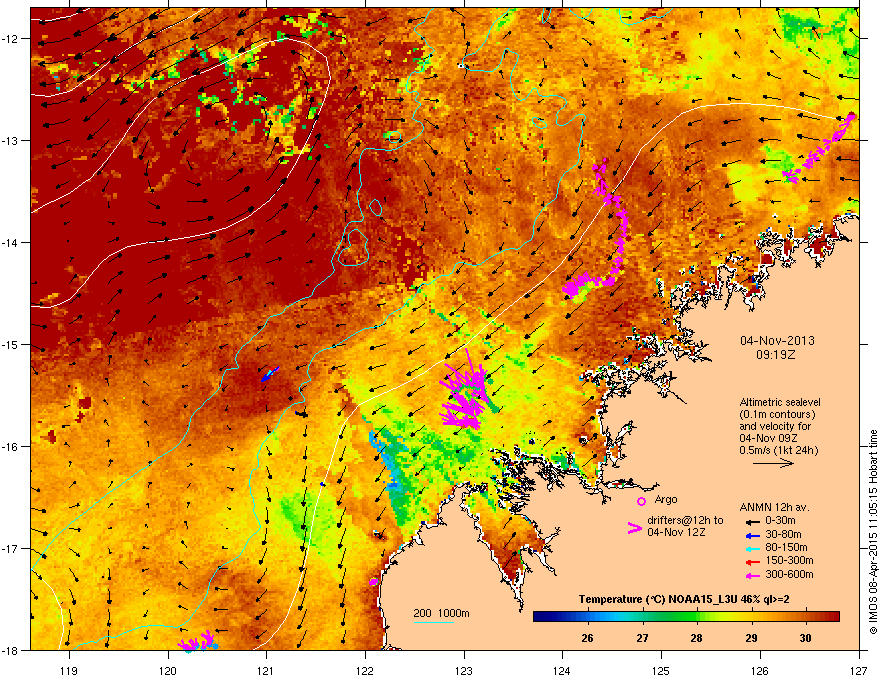Click the temperature color bar

(x=686, y=617)
